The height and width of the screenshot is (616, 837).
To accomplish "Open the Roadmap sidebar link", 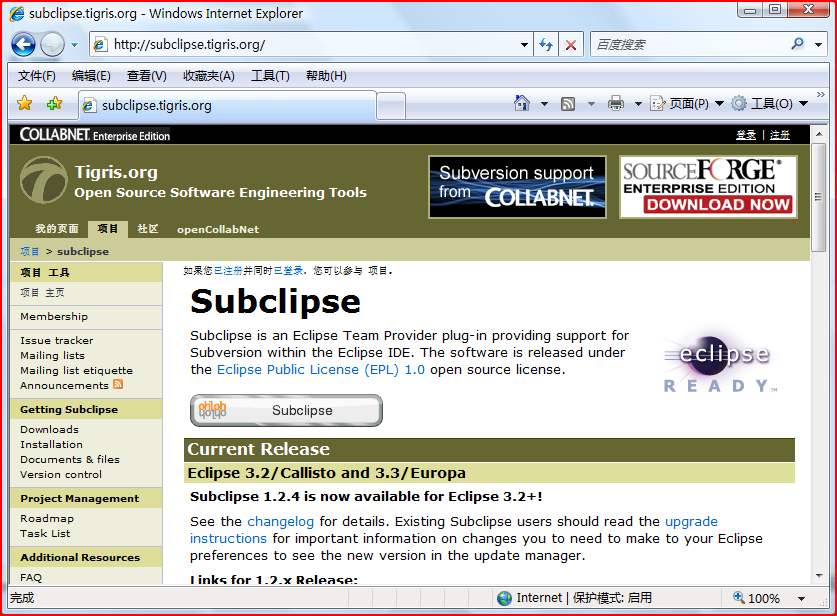I will (x=47, y=519).
